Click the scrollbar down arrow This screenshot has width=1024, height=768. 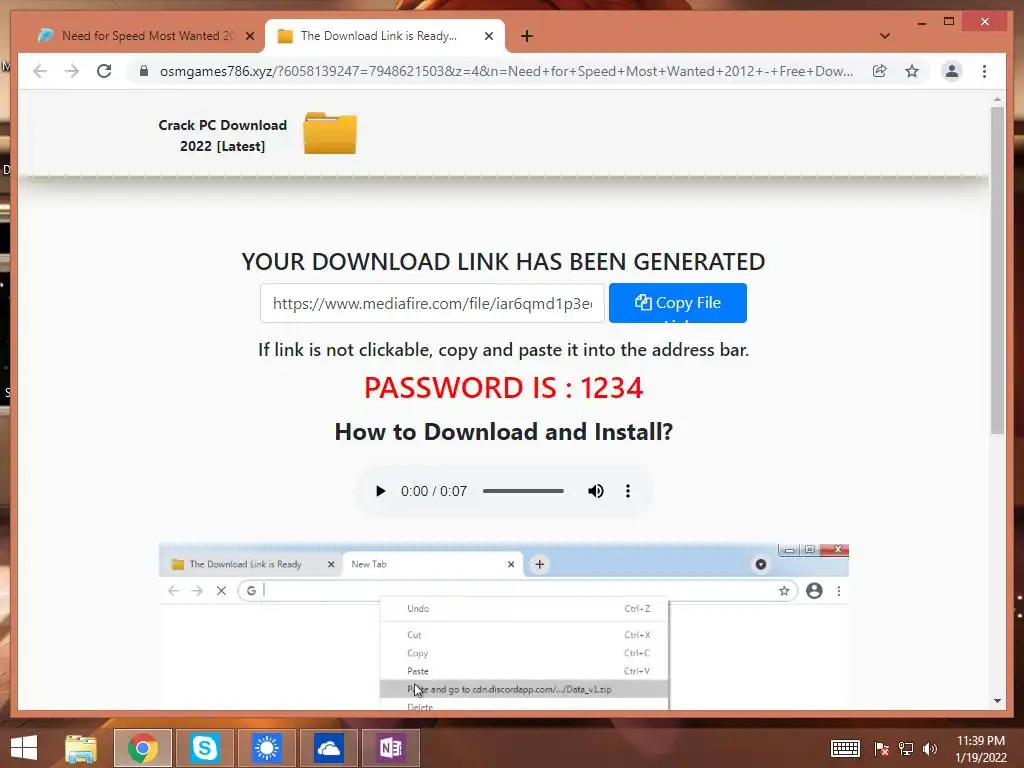click(x=997, y=701)
